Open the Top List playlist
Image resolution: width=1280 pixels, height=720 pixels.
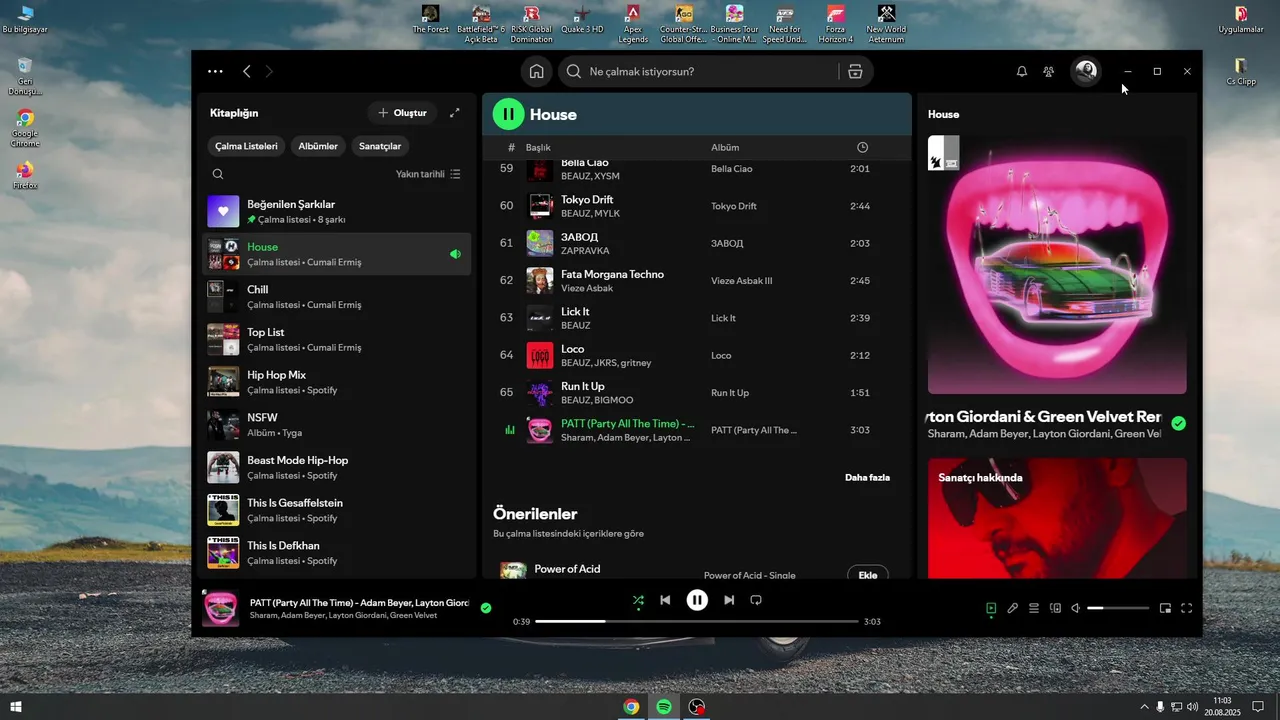(x=336, y=339)
